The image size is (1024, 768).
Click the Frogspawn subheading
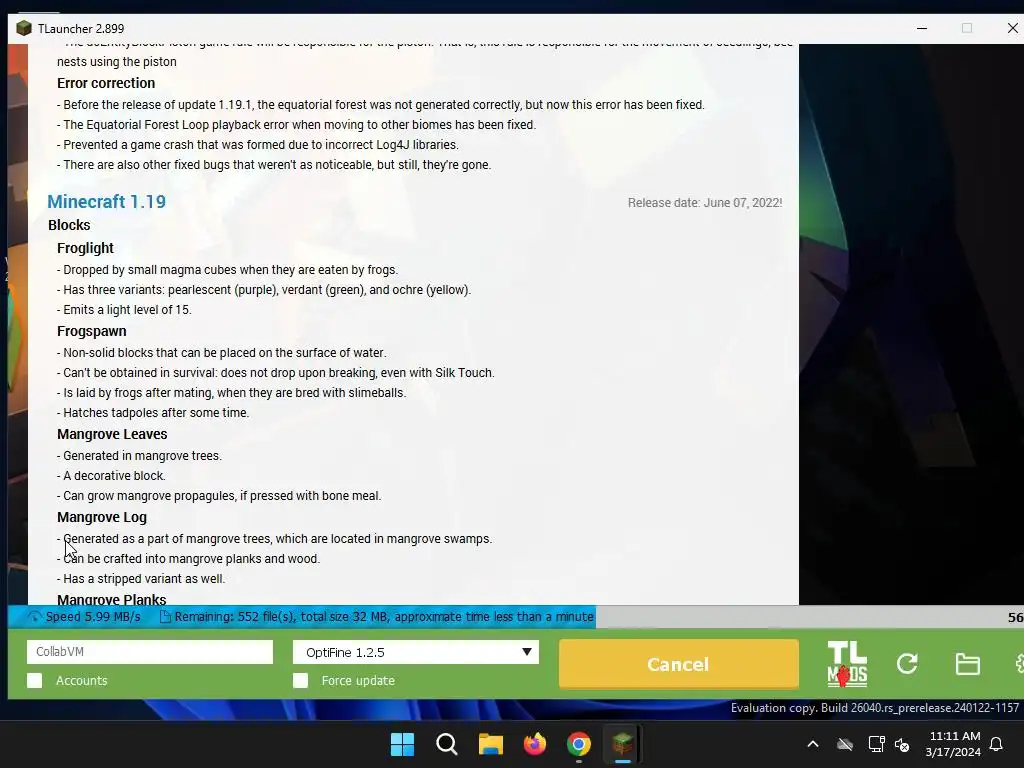click(91, 331)
